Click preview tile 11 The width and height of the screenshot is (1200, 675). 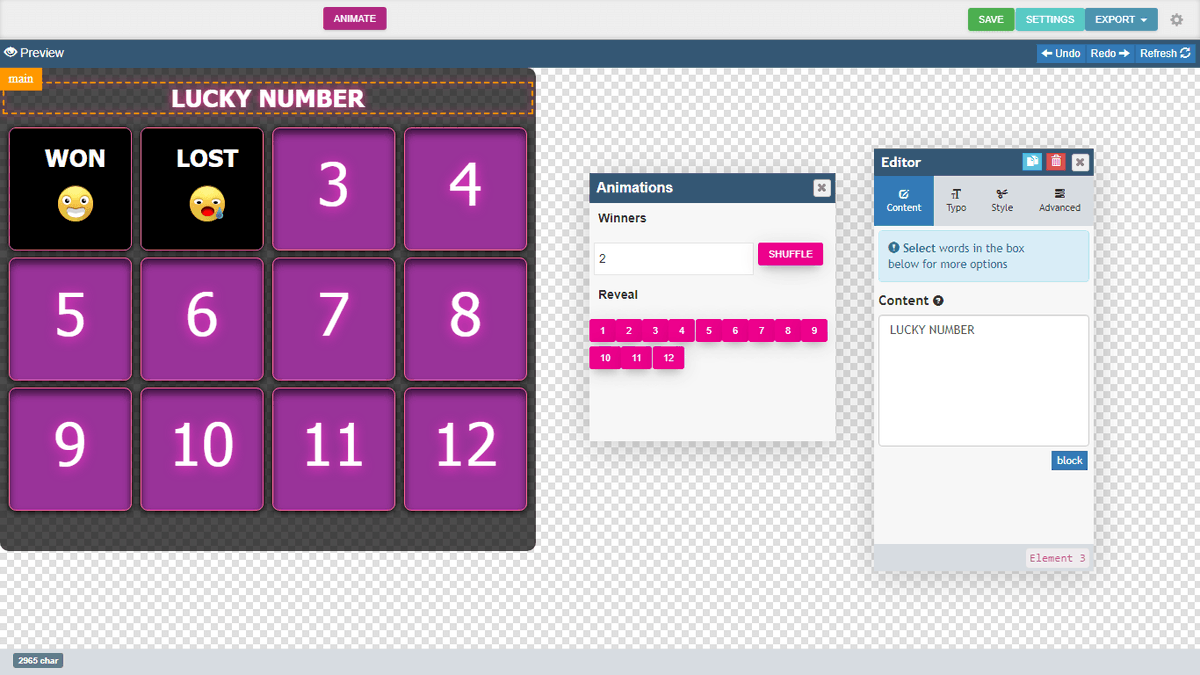pos(334,449)
